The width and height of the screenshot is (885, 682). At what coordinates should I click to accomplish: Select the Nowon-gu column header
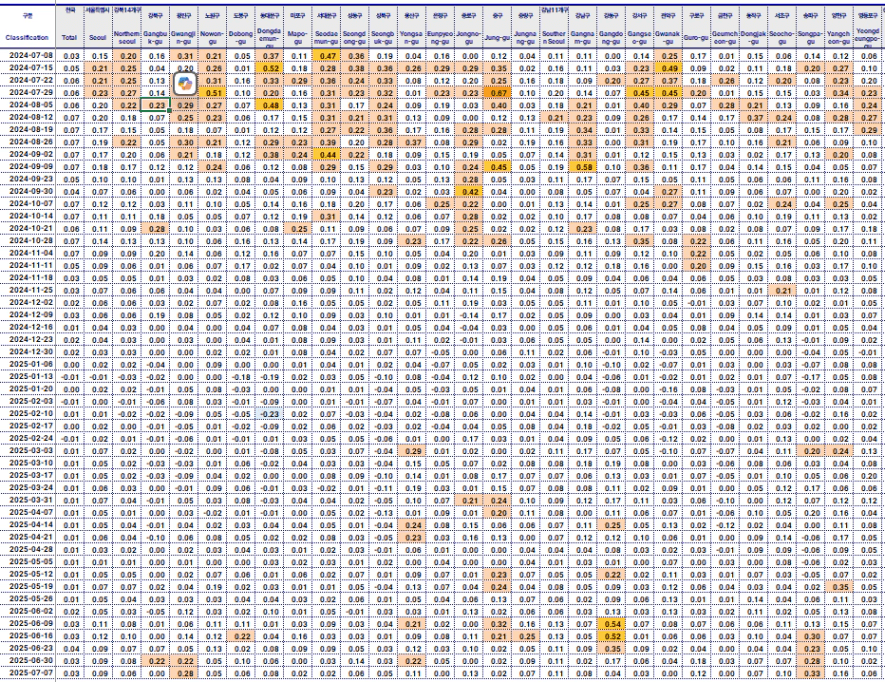(x=212, y=38)
